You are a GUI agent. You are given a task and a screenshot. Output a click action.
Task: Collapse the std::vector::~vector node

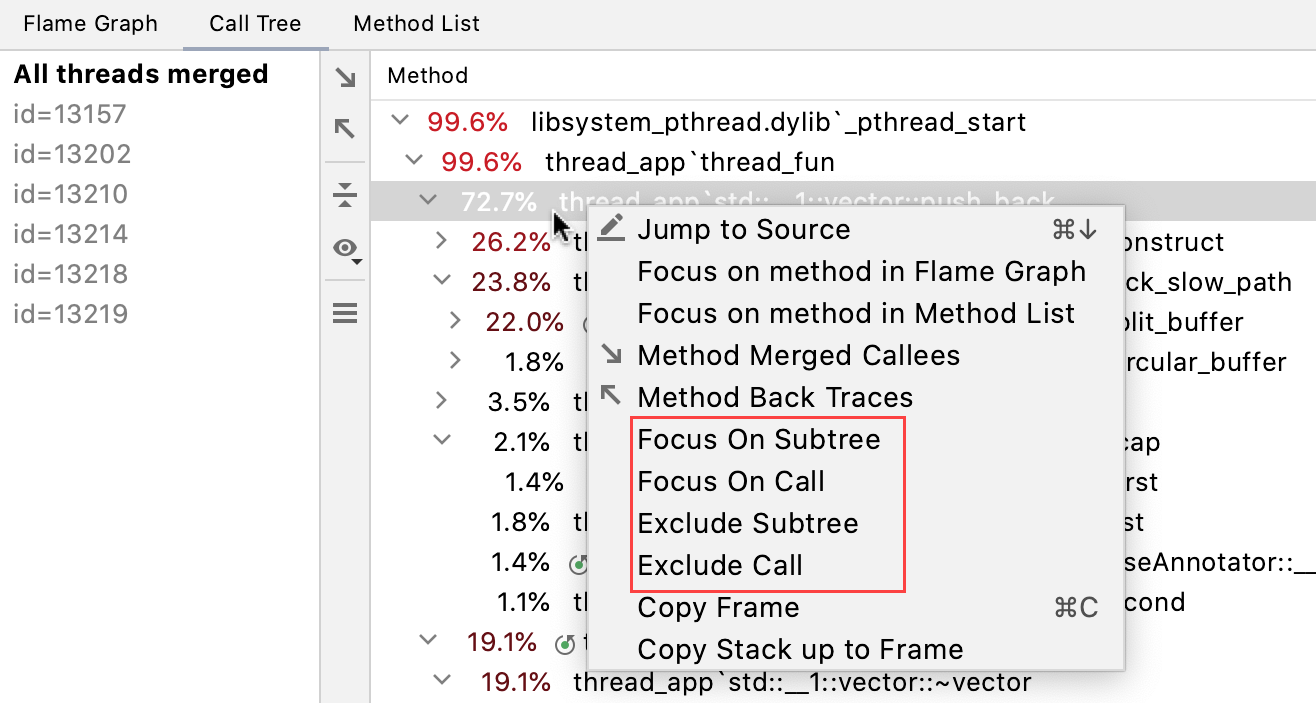click(441, 681)
